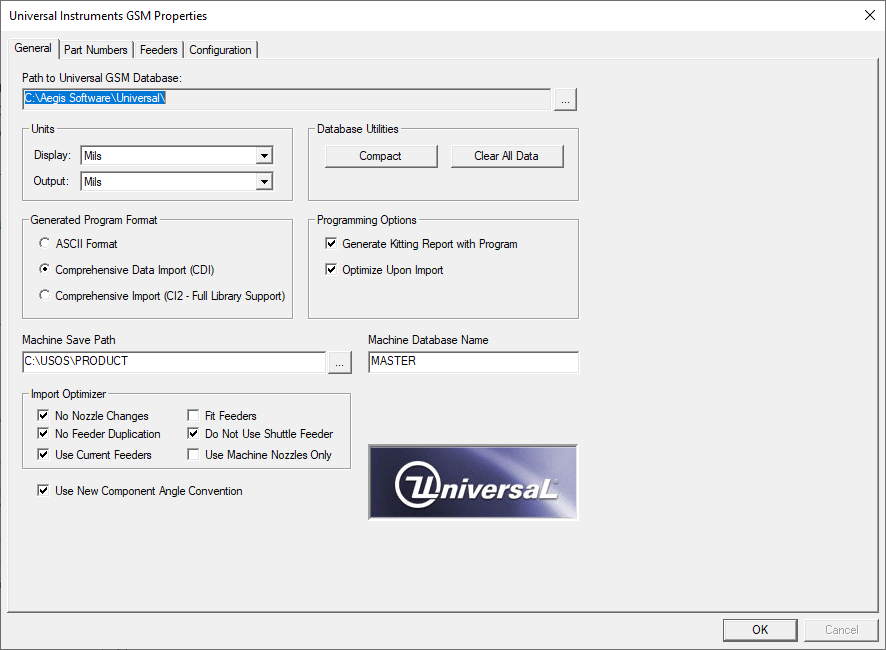Click Clear All Data
886x650 pixels.
[507, 156]
